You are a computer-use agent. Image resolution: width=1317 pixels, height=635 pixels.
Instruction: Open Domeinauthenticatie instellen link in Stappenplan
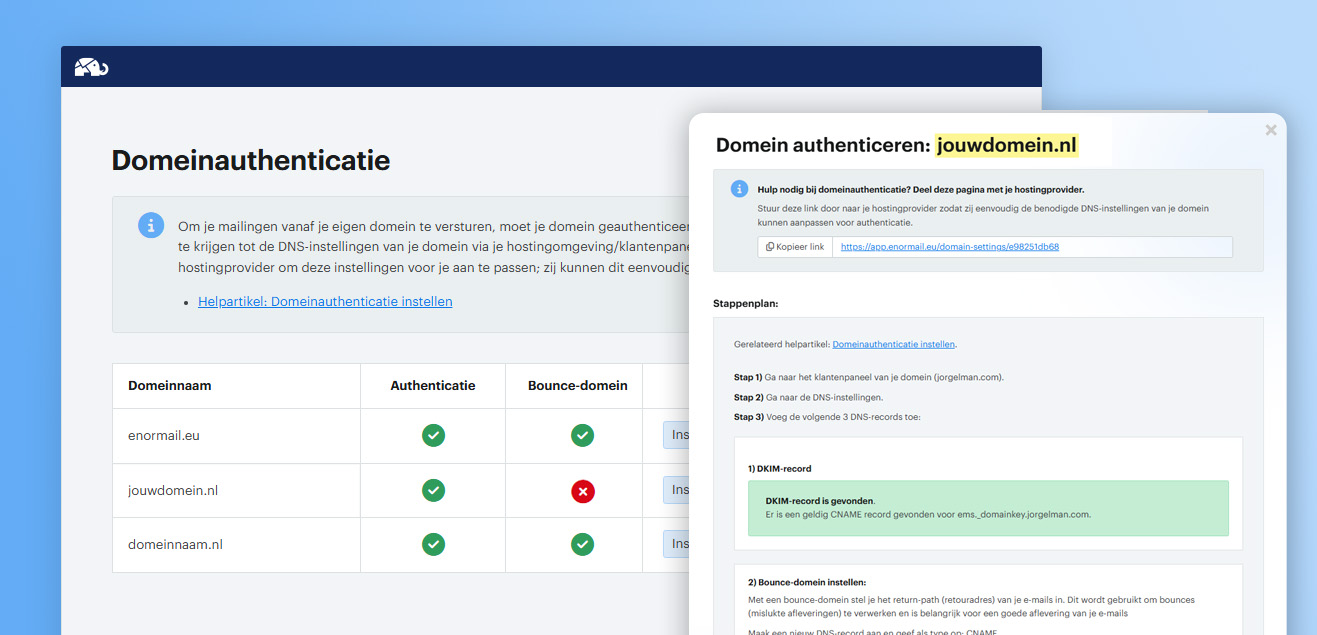point(894,344)
